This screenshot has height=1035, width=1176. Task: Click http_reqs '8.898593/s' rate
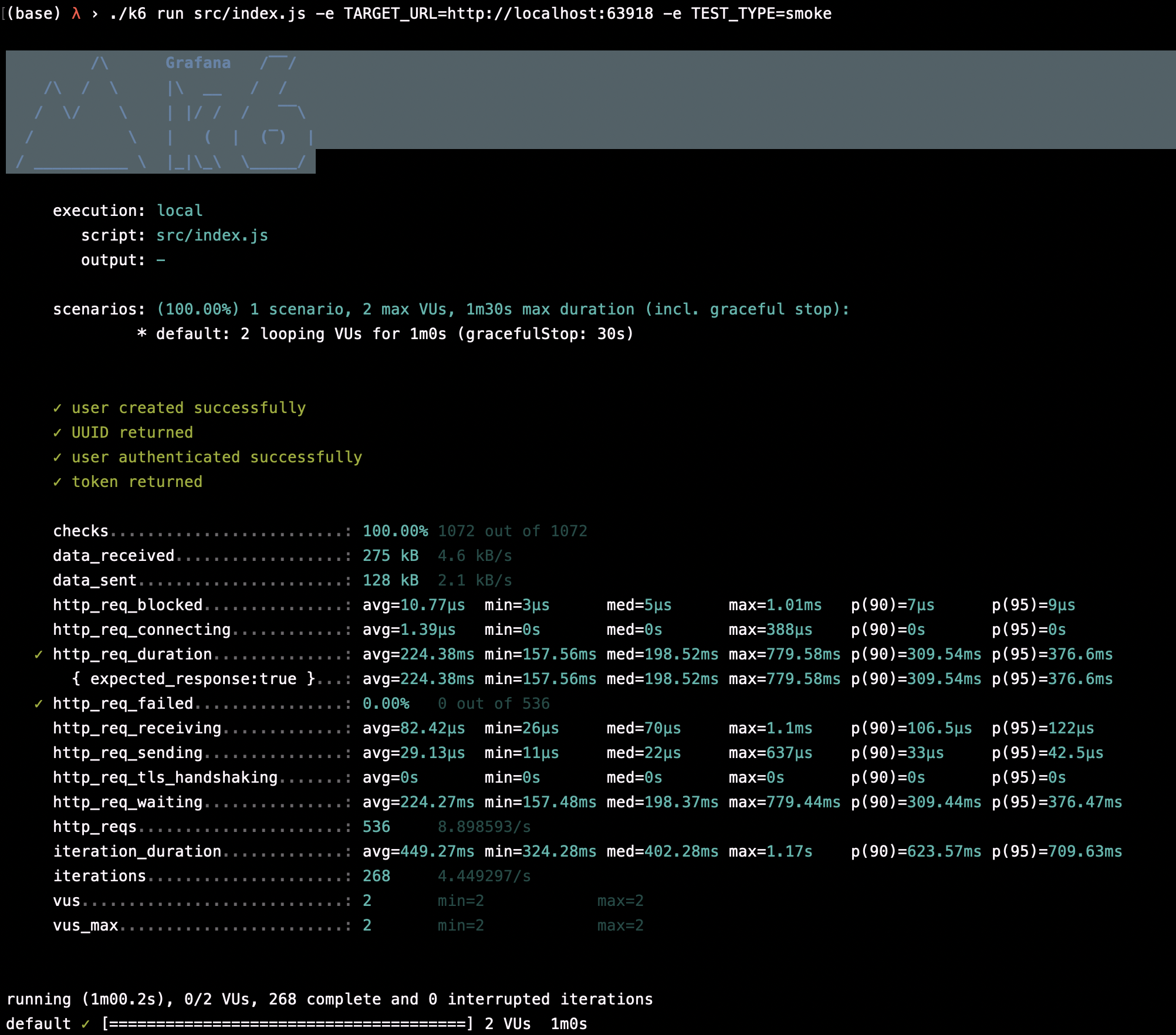click(484, 827)
